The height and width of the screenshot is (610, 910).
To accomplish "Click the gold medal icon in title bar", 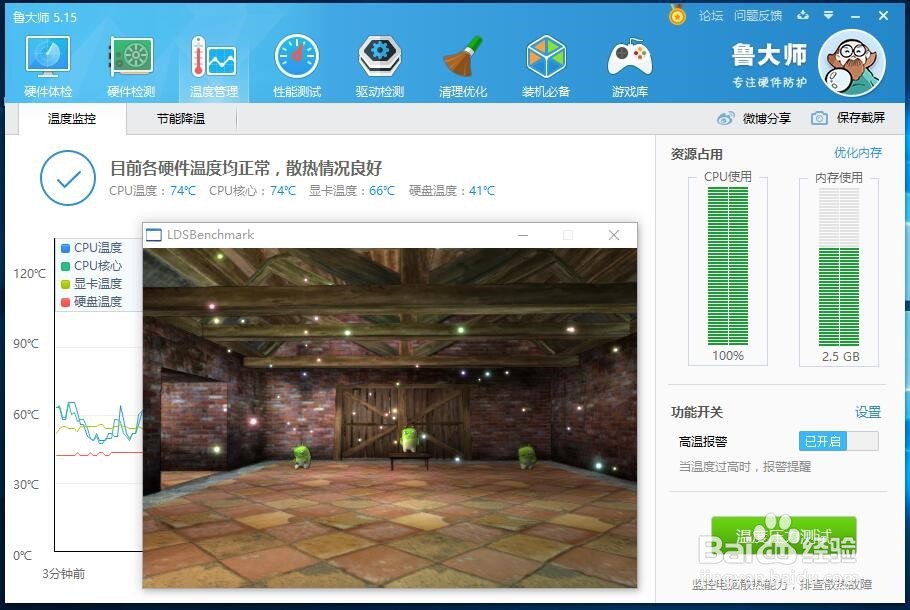I will coord(677,16).
